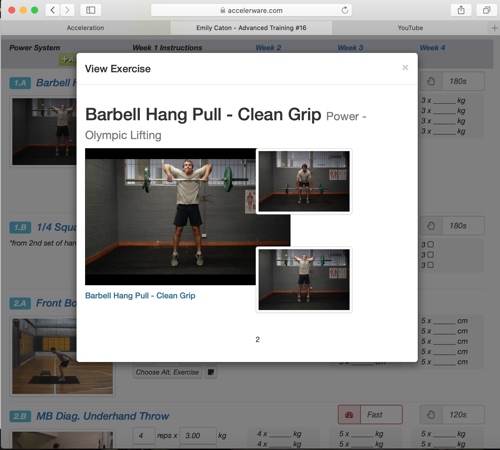The image size is (500, 450).
Task: Click the 3.00 kg weight field
Action: 198,436
